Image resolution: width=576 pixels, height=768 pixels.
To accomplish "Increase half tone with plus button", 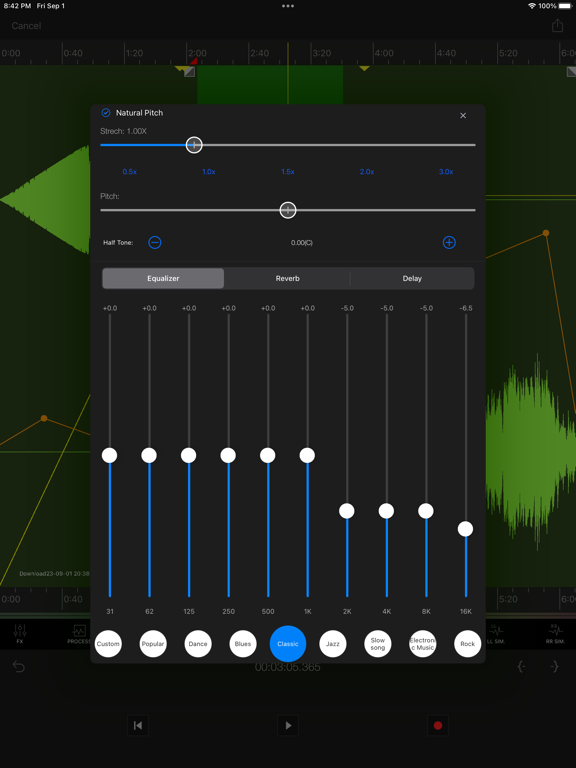I will tap(449, 242).
